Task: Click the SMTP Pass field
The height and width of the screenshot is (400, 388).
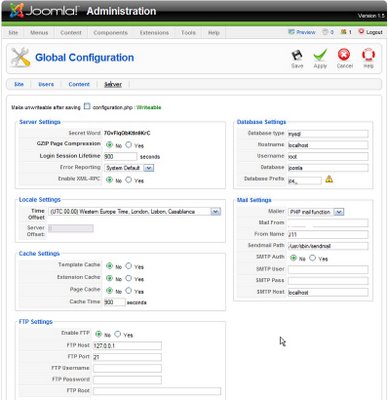Action: click(328, 281)
